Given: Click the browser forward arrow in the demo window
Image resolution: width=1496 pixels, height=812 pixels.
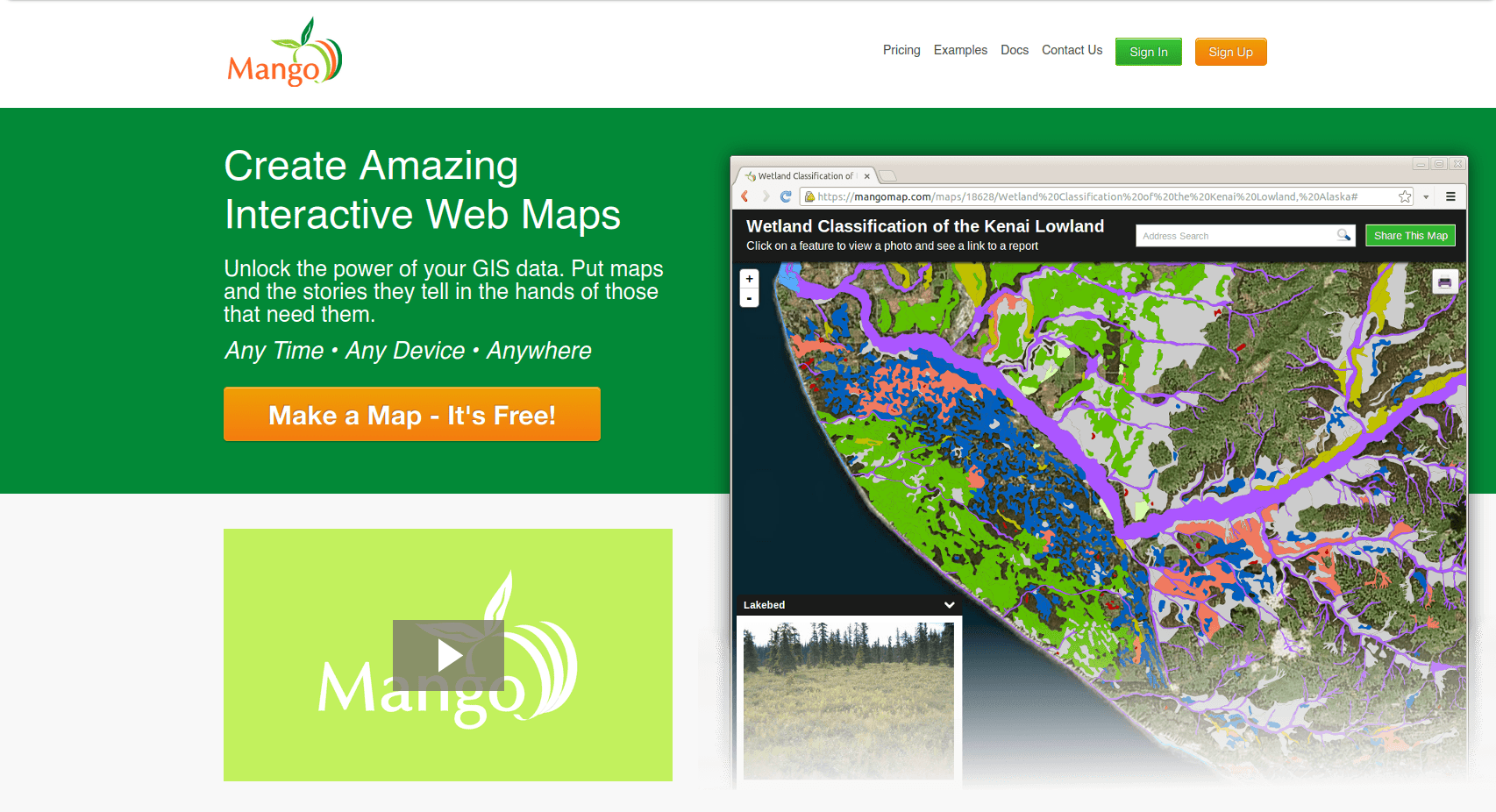Looking at the screenshot, I should tap(766, 196).
